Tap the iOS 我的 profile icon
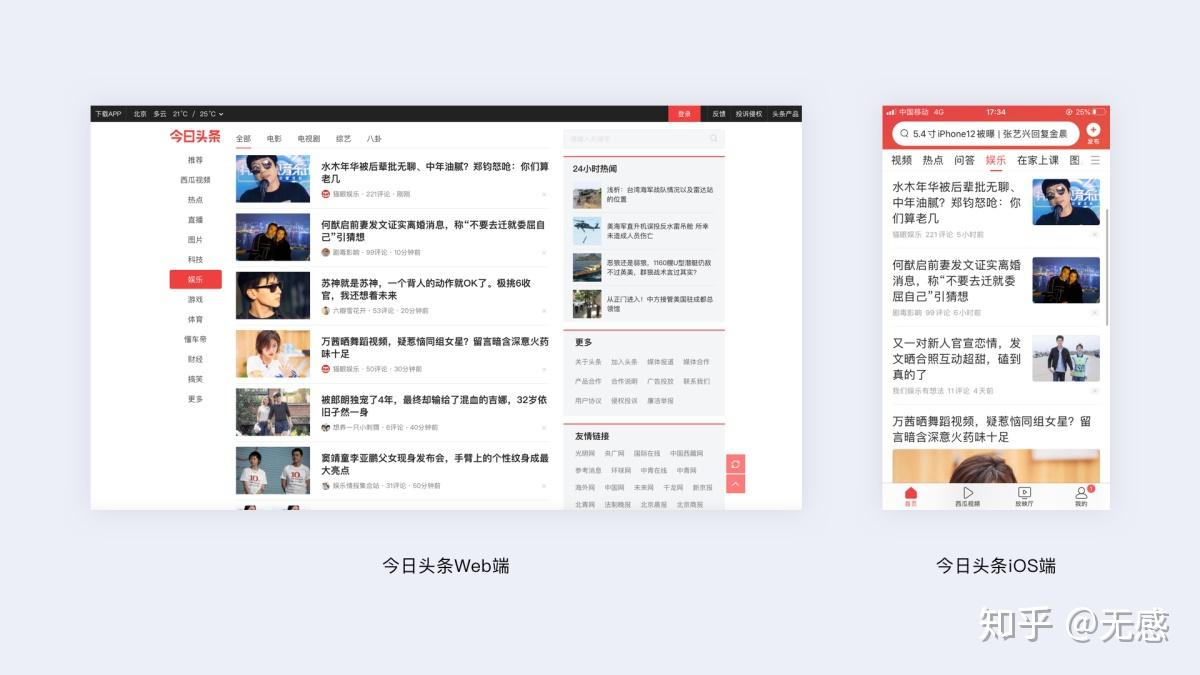Screen dimensions: 1200x675 (x=1081, y=493)
